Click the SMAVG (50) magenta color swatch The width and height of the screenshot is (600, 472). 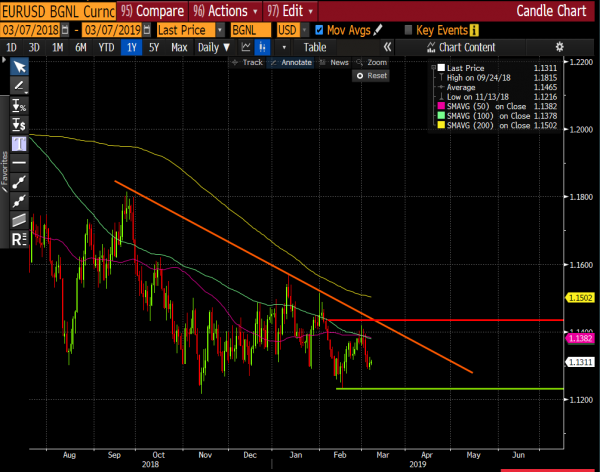(x=441, y=106)
